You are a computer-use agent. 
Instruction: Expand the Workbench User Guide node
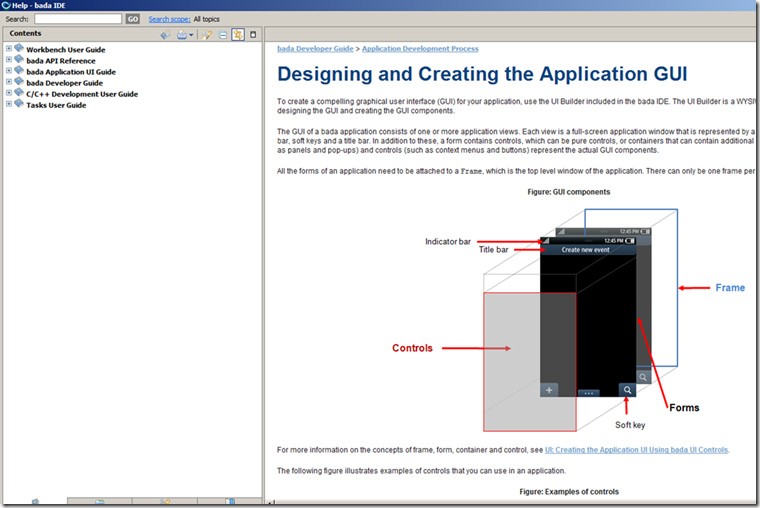[9, 48]
